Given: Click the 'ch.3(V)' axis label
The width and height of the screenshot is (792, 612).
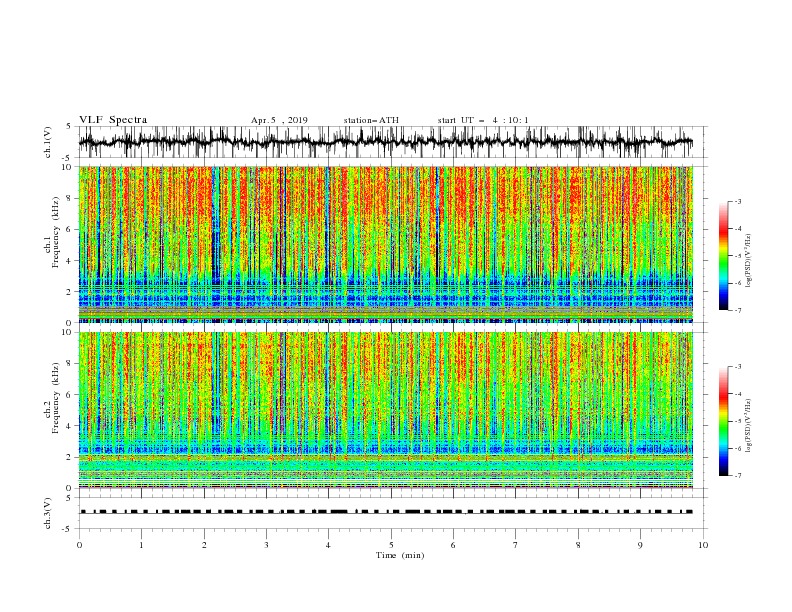Looking at the screenshot, I should (48, 513).
